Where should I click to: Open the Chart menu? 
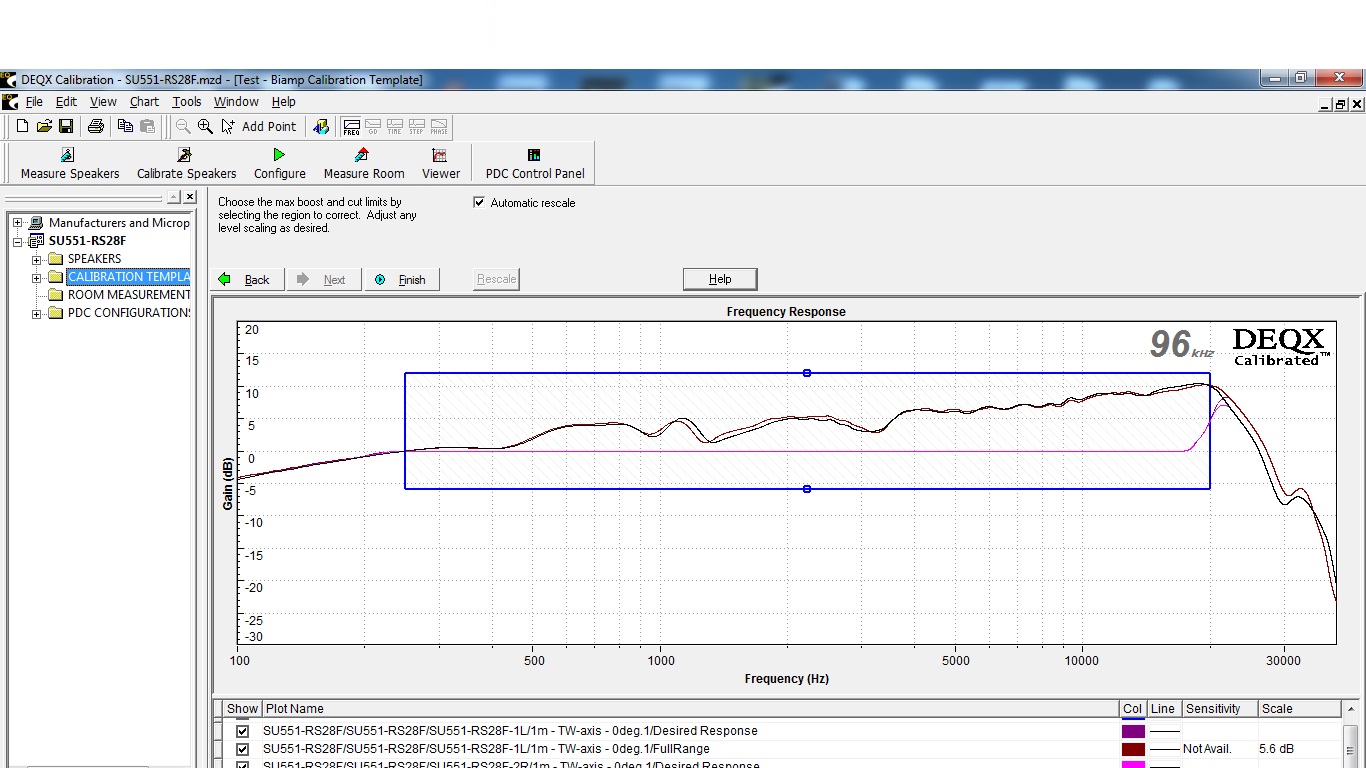coord(144,102)
